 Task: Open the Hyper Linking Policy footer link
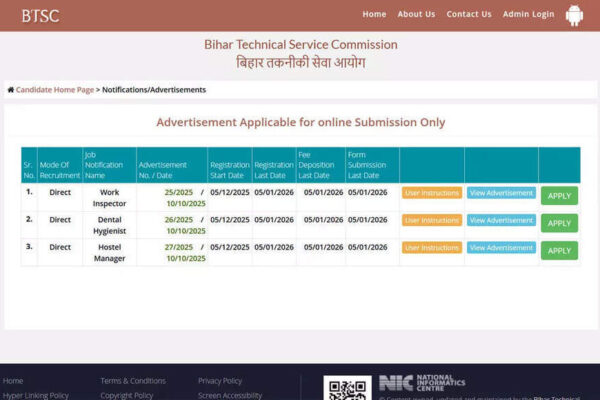(36, 395)
